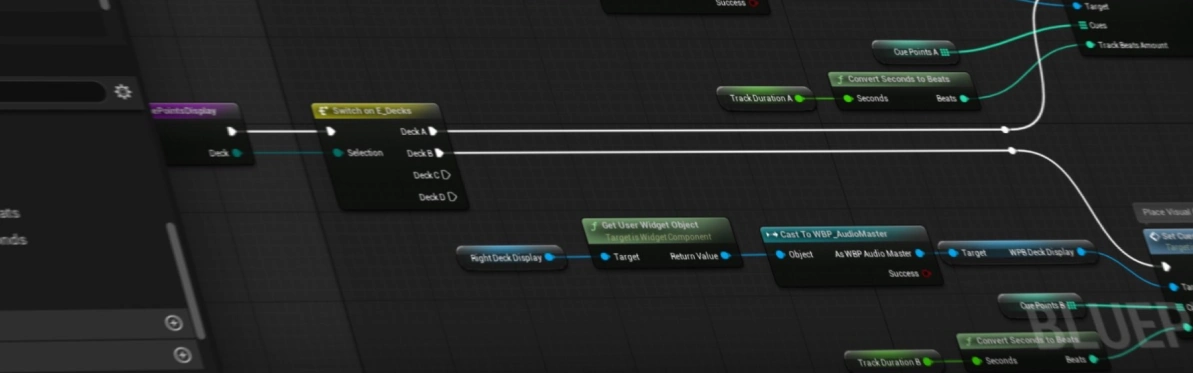Click the Track Duration B output pin
The height and width of the screenshot is (373, 1193).
pos(927,362)
